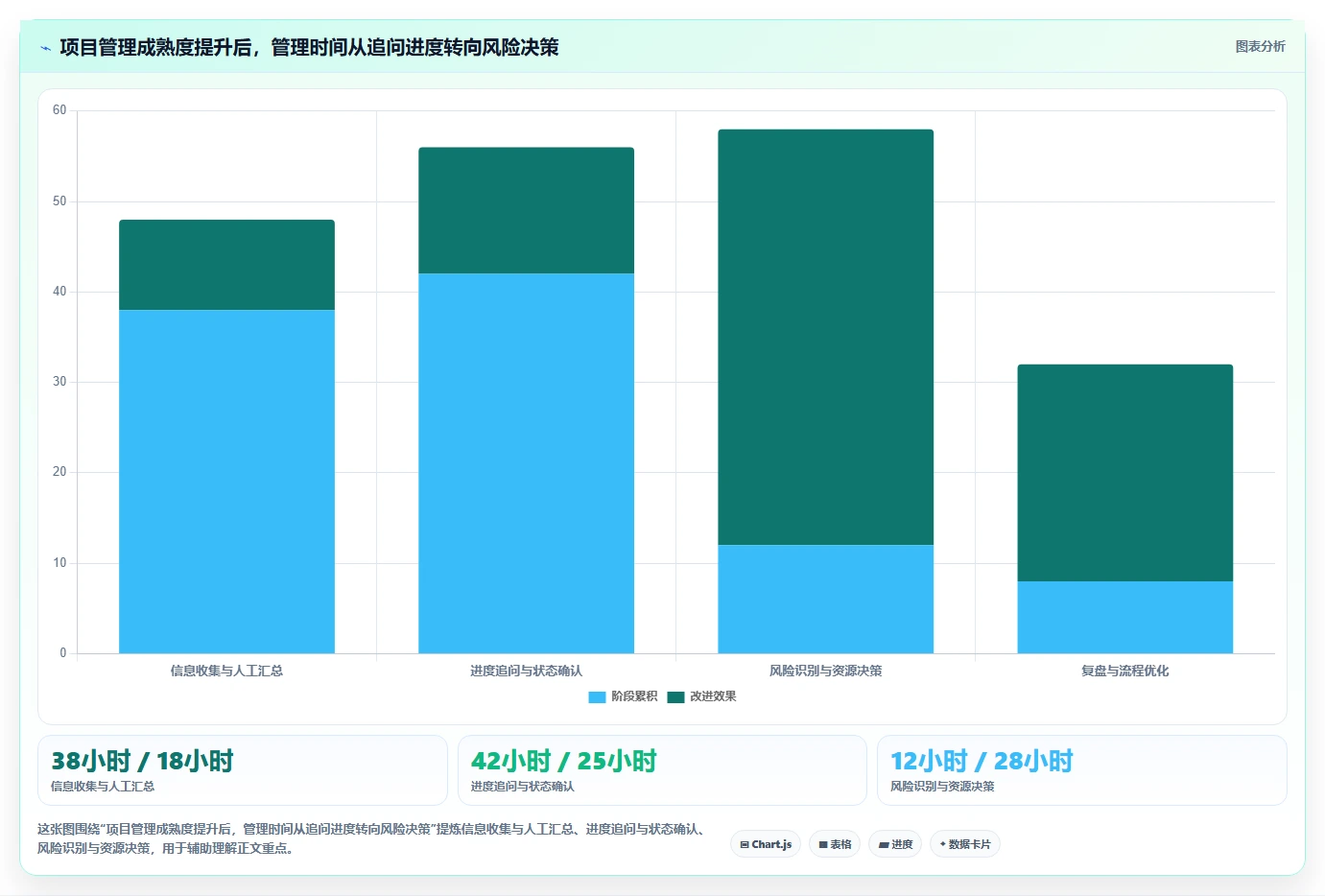Viewport: 1325px width, 896px height.
Task: Click the light blue 阶段累积 legend swatch
Action: [x=597, y=697]
